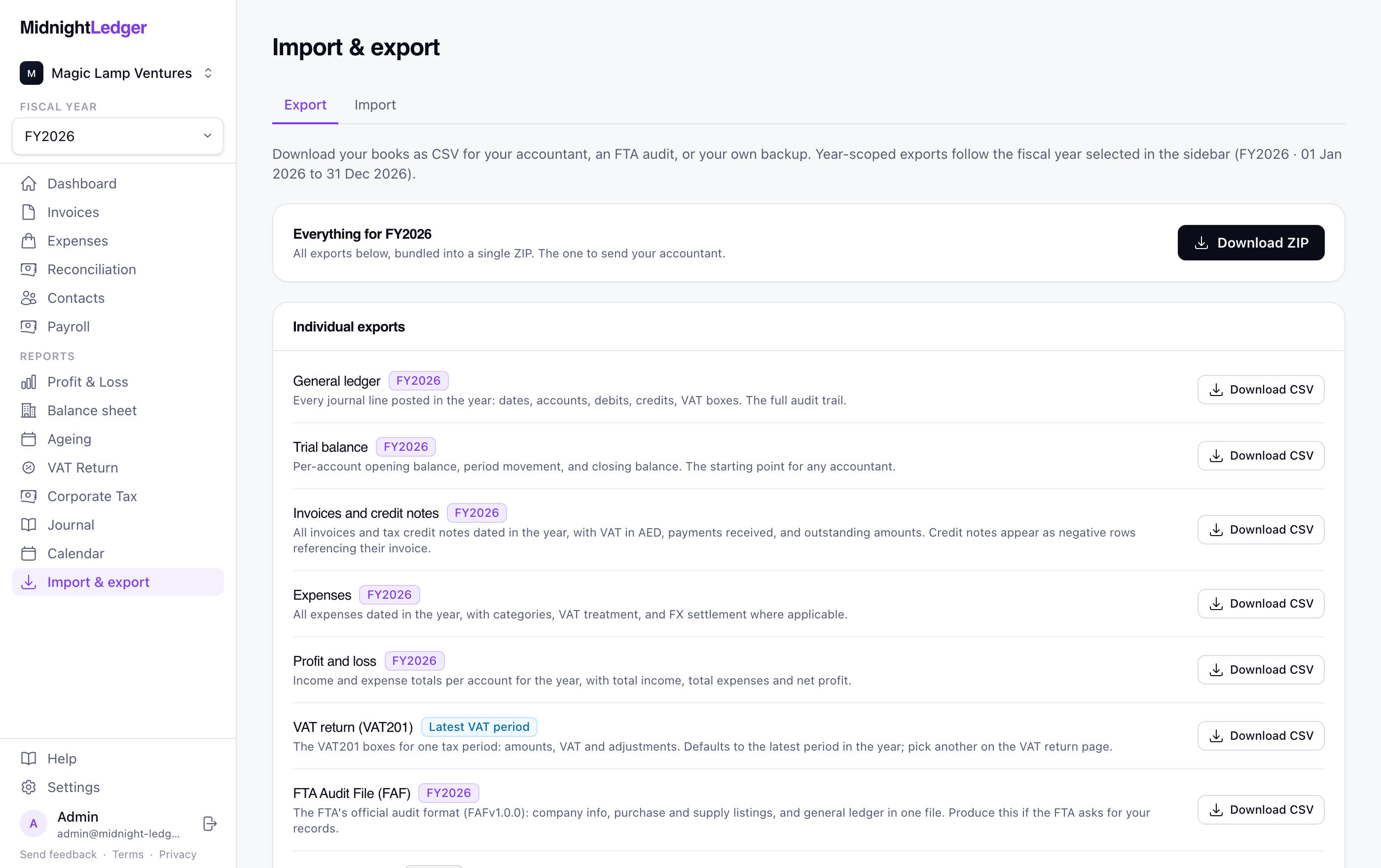Viewport: 1381px width, 868px height.
Task: Download CSV for FTA Audit File (FAF)
Action: [x=1261, y=809]
